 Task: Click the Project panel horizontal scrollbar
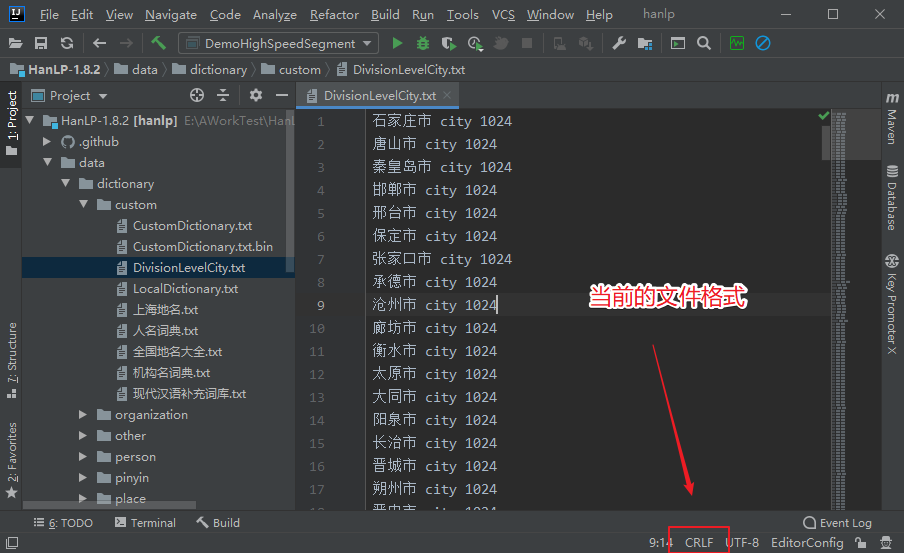tap(109, 505)
